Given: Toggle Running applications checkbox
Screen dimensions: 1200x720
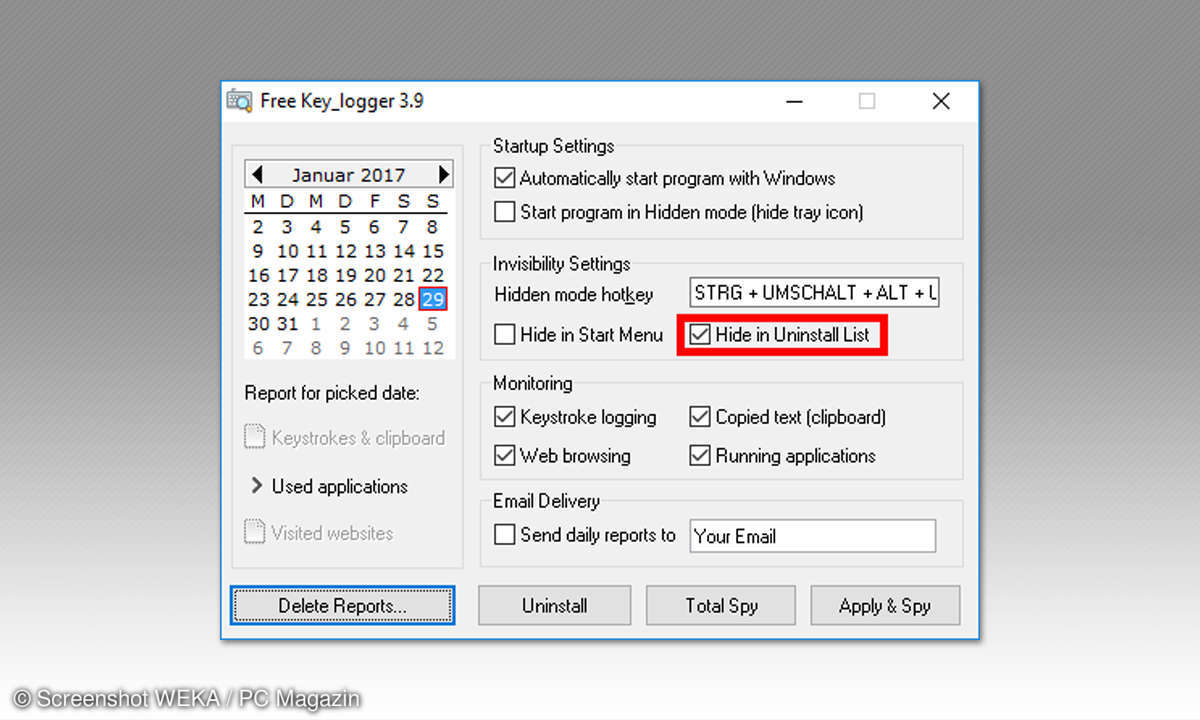Looking at the screenshot, I should (700, 456).
